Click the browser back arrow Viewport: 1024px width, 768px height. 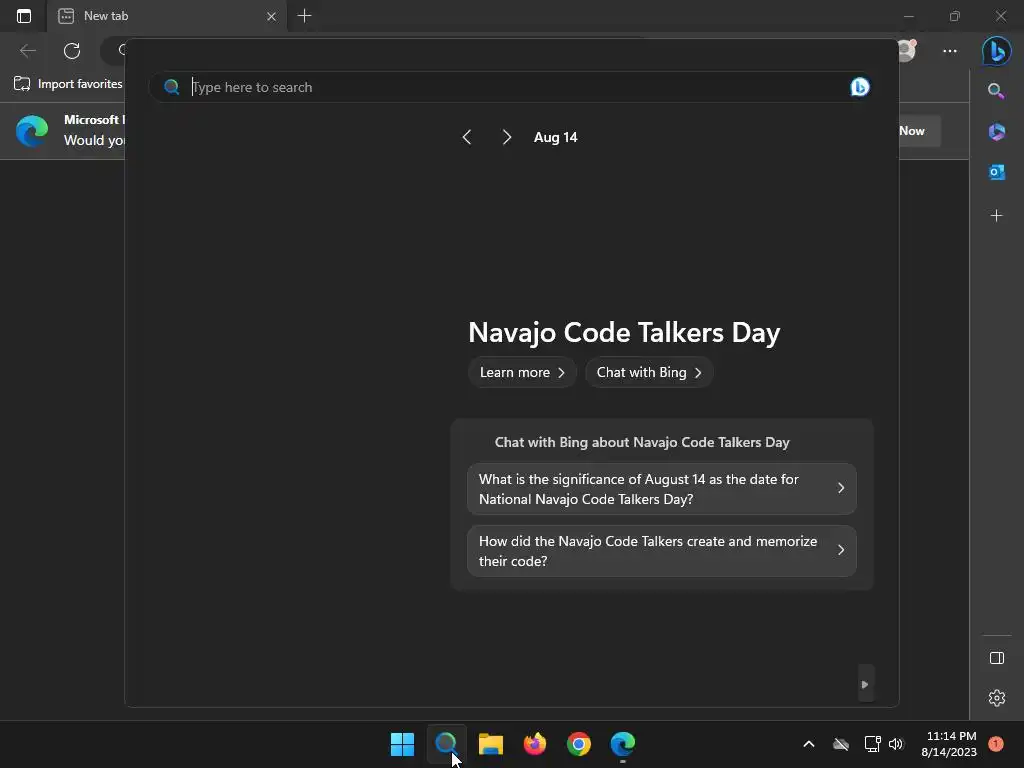[27, 50]
